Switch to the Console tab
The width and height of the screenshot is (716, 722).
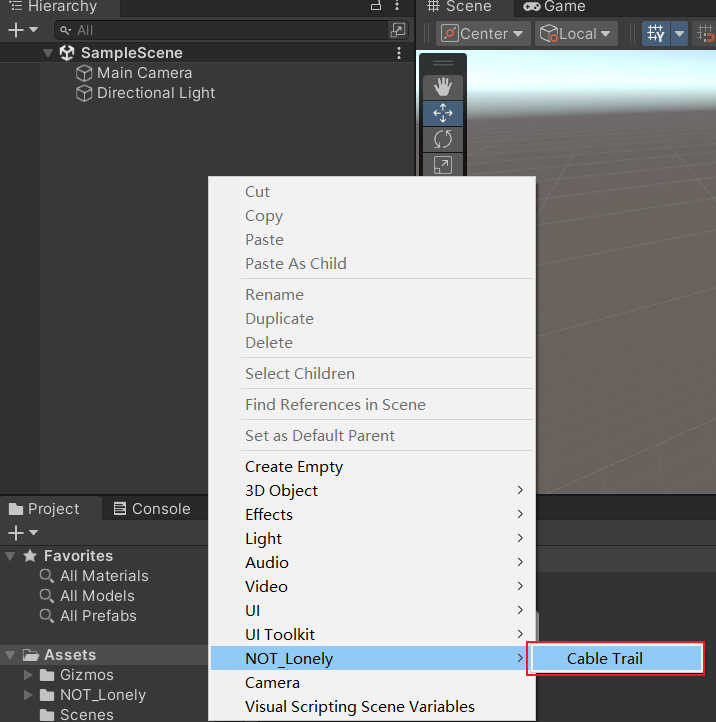pos(152,509)
